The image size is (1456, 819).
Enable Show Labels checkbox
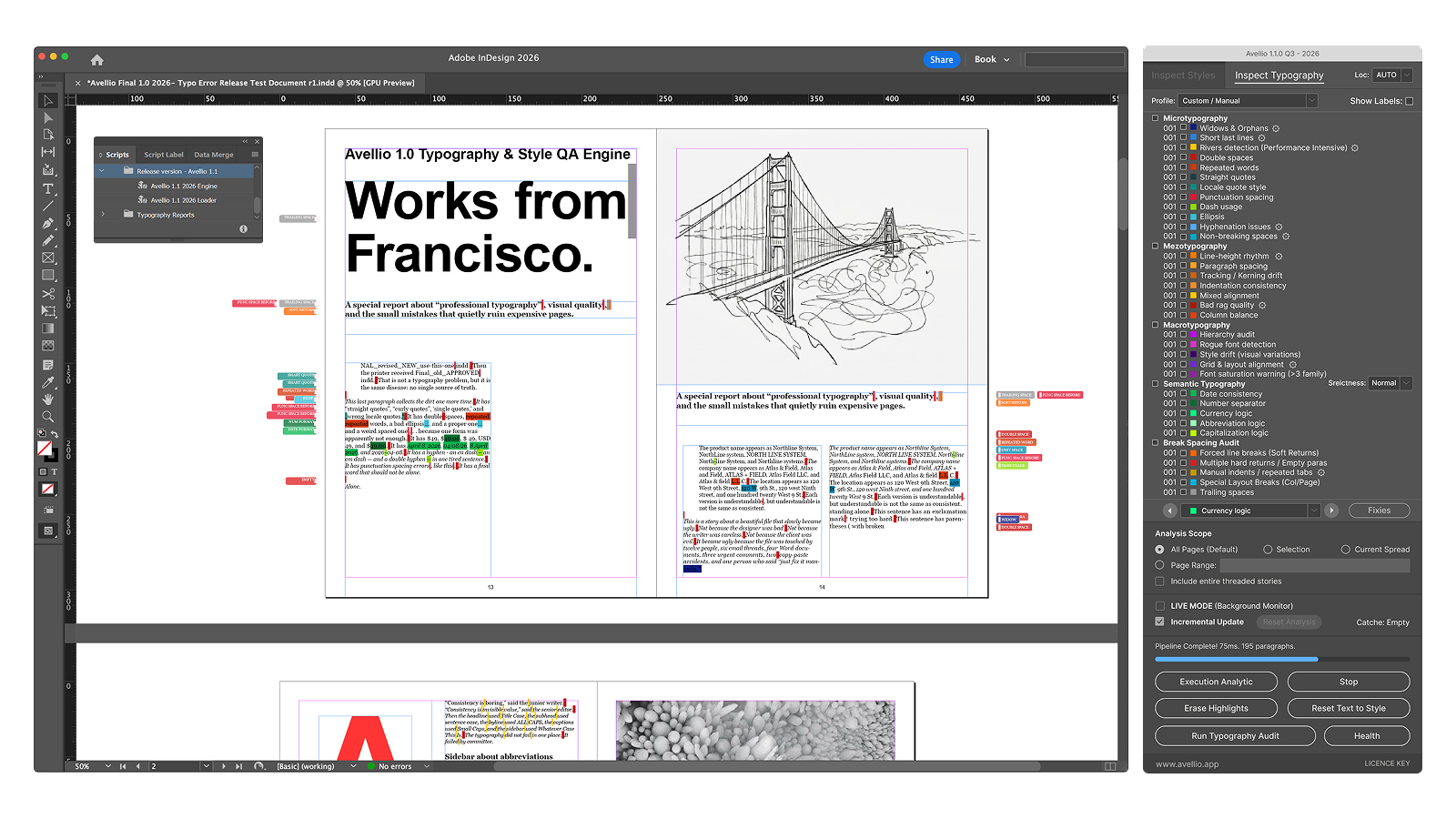click(x=1410, y=101)
